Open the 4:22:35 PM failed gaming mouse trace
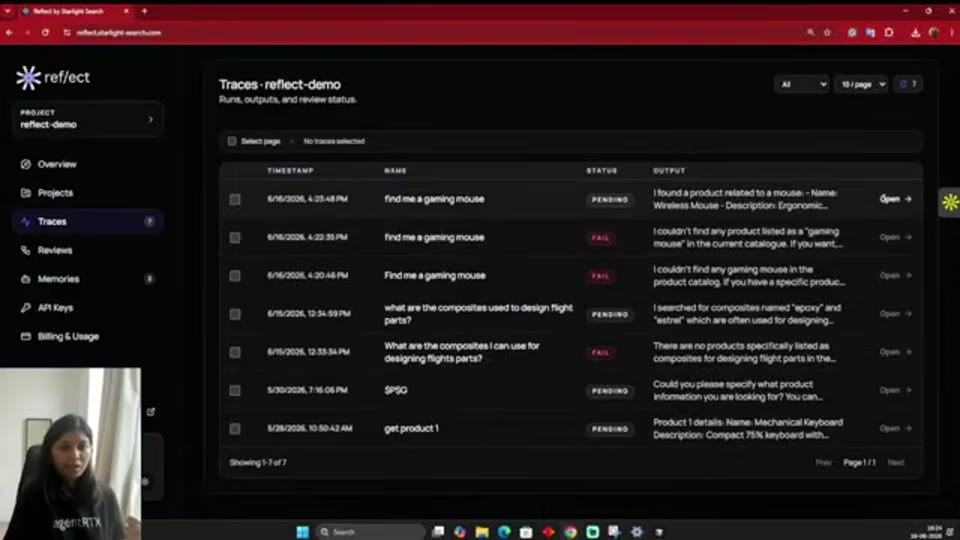Image resolution: width=960 pixels, height=540 pixels. pos(896,238)
